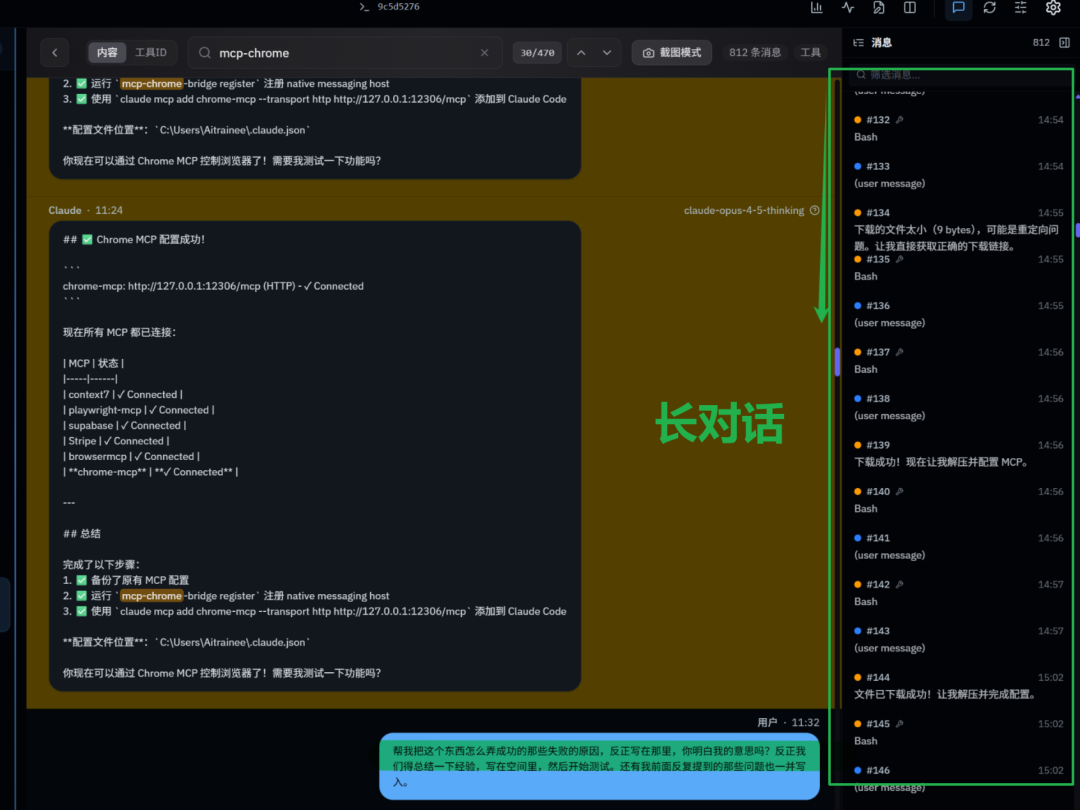The image size is (1080, 810).
Task: Collapse the 消息 sidebar panel
Action: (x=1064, y=43)
